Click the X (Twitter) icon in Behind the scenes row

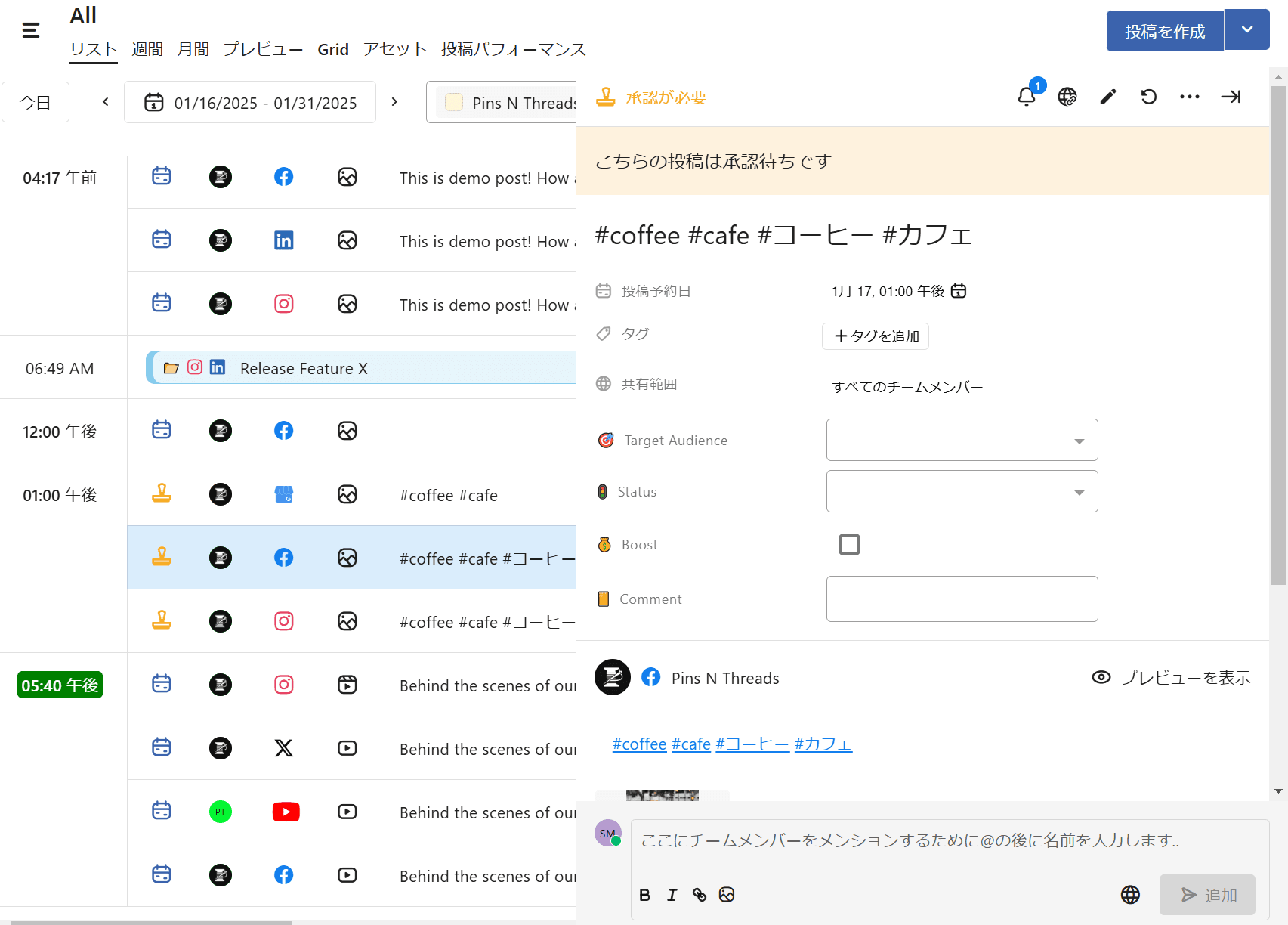tap(284, 748)
